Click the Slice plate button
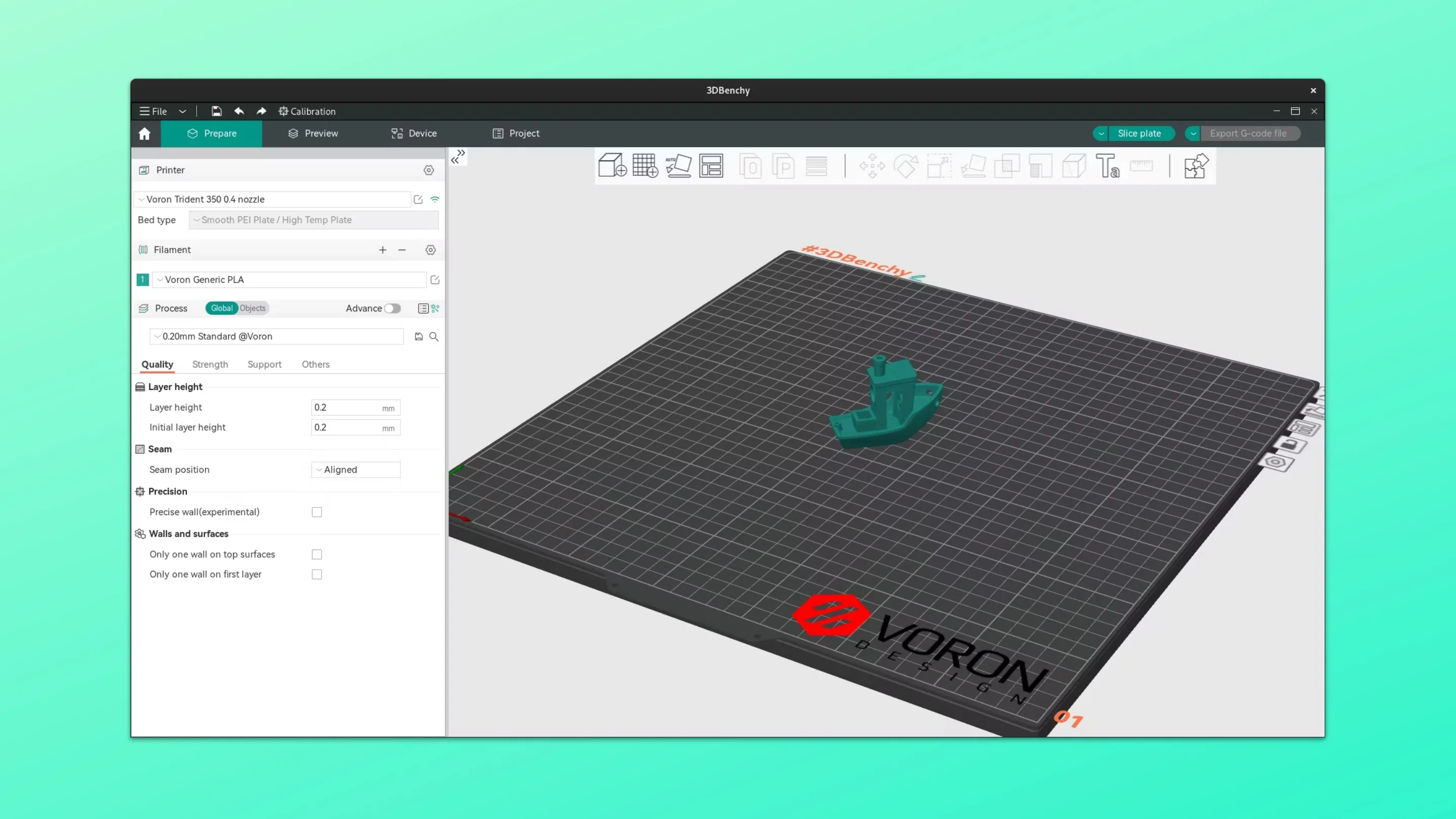1456x819 pixels. [1141, 133]
